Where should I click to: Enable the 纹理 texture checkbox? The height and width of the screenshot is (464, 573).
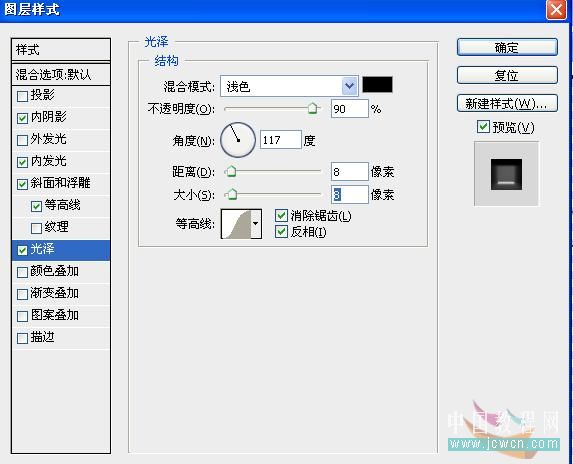(36, 228)
